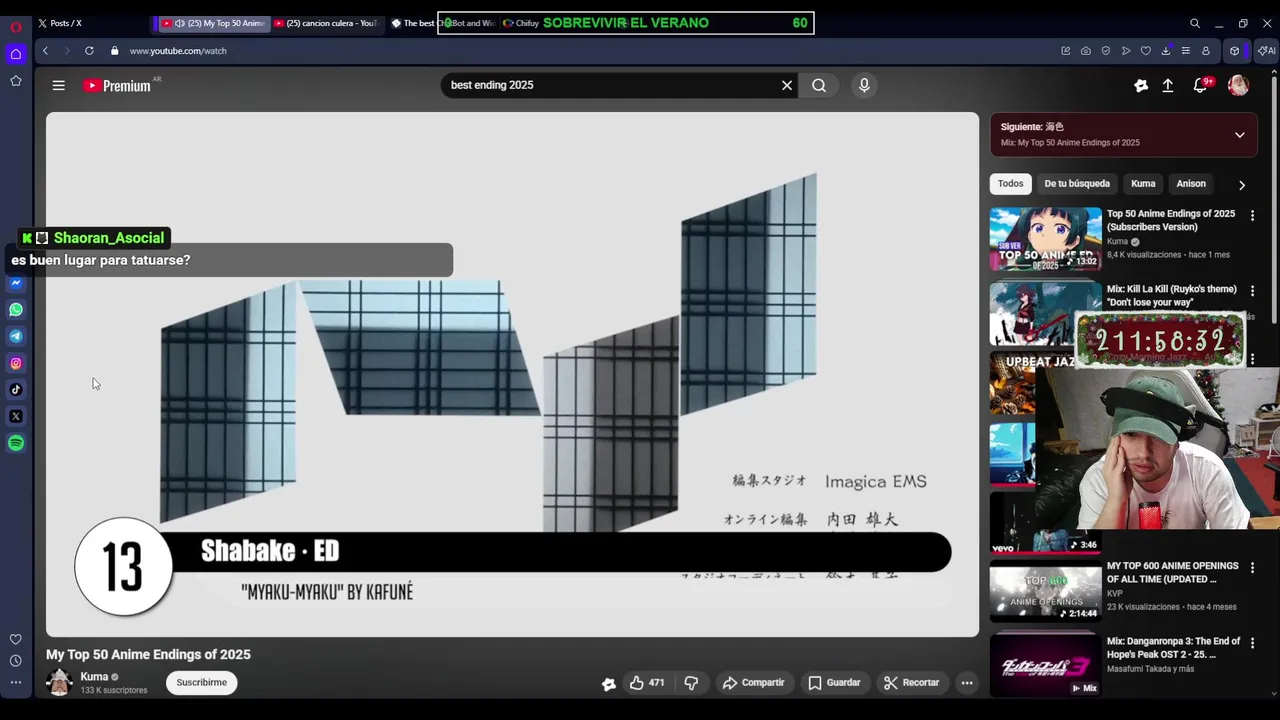This screenshot has width=1280, height=720.
Task: Open browser profile icon in address bar
Action: click(1206, 51)
